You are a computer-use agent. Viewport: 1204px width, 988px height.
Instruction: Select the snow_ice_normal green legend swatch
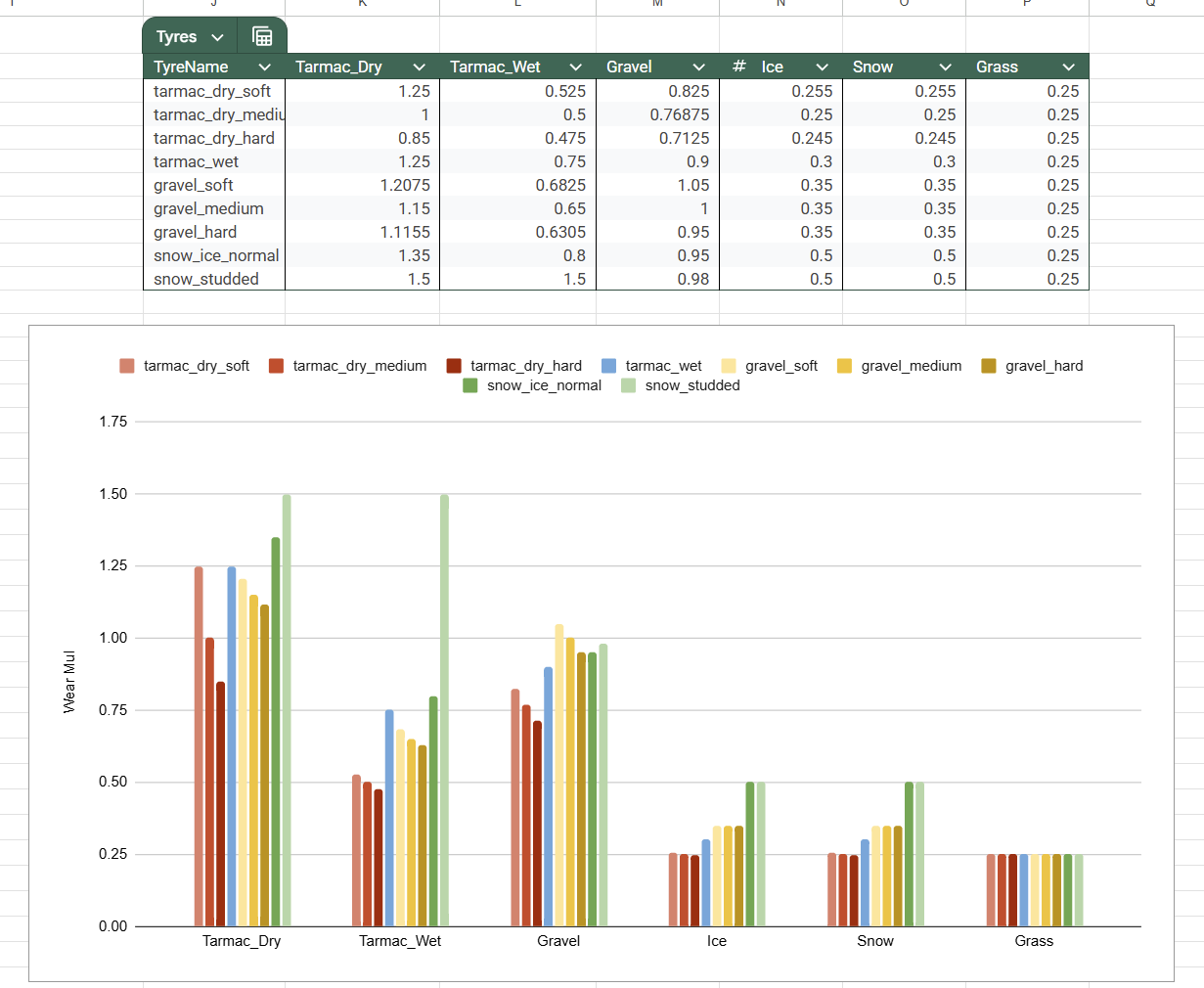(470, 385)
